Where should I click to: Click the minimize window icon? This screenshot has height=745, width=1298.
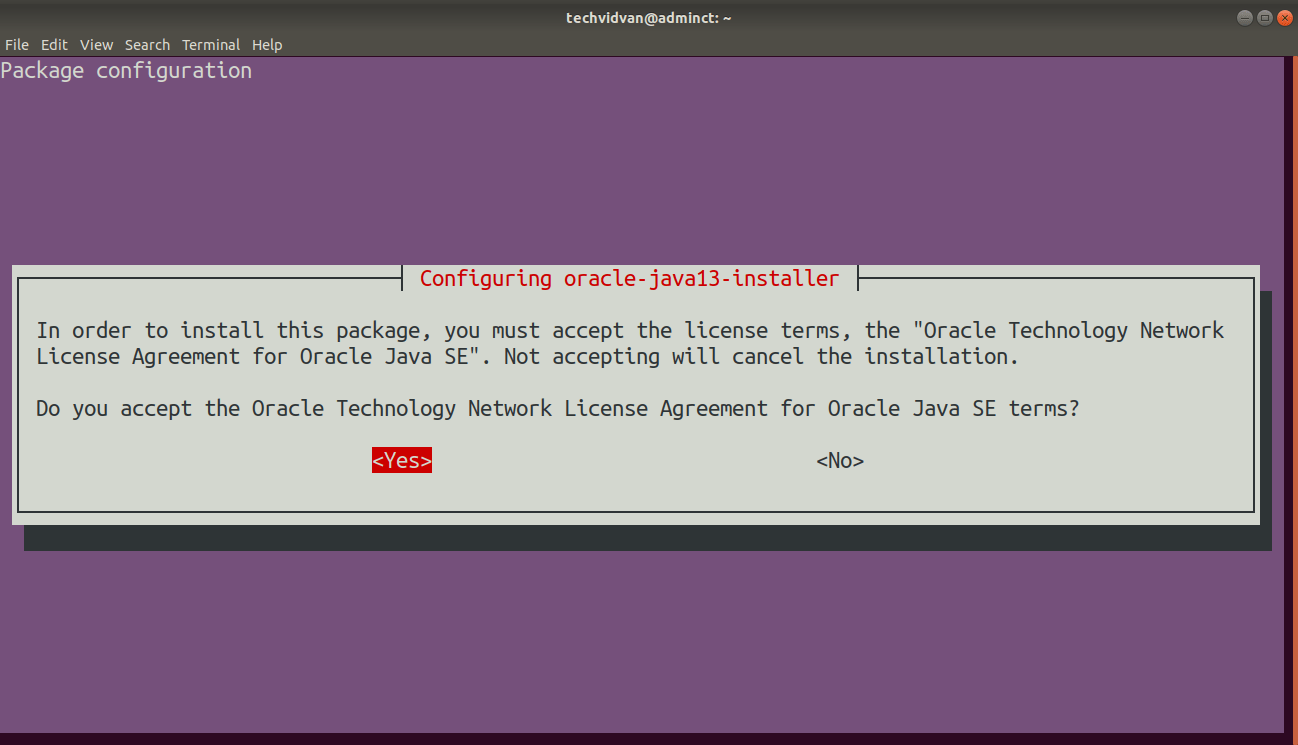point(1244,17)
